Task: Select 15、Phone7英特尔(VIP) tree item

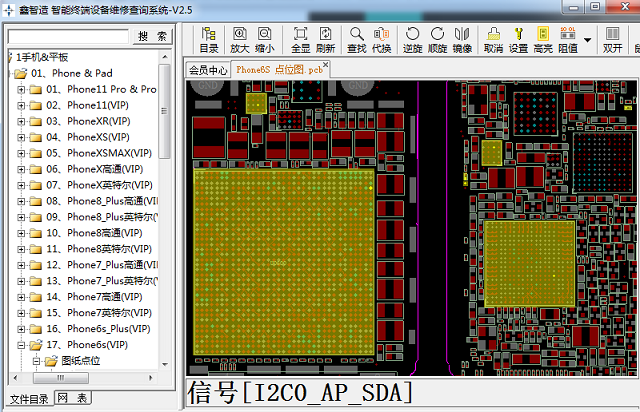Action: (x=99, y=312)
